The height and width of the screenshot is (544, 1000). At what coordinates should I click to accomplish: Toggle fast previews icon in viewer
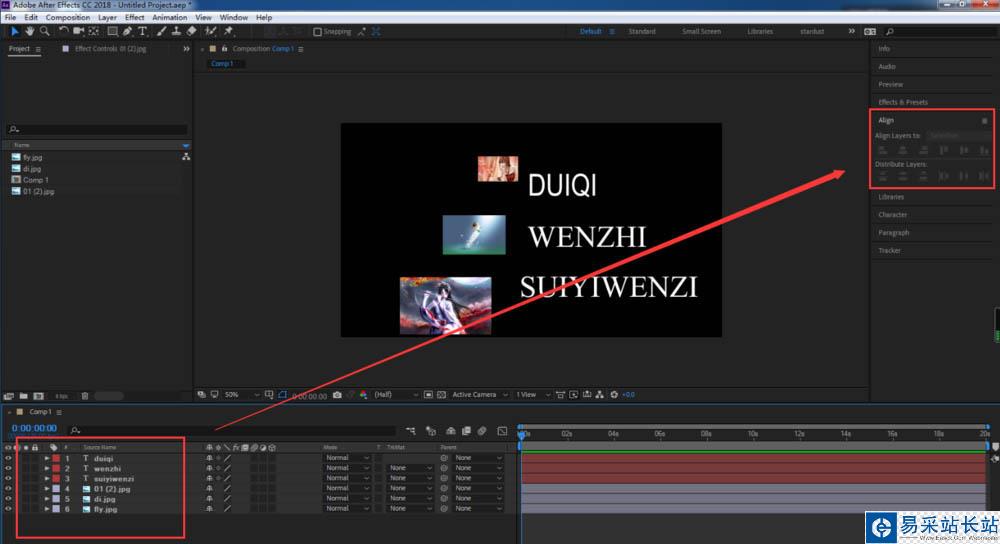(x=573, y=395)
